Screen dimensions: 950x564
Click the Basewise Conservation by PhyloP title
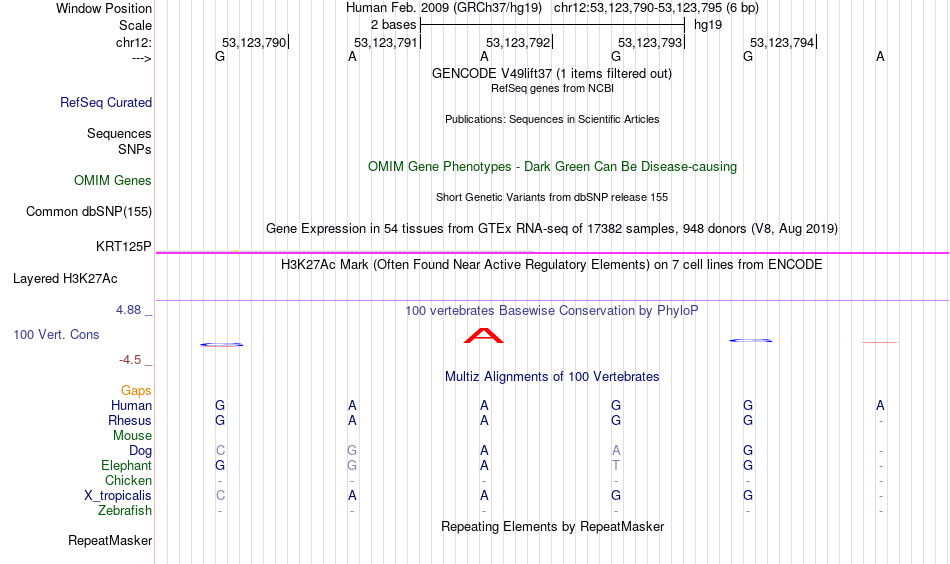coord(552,311)
